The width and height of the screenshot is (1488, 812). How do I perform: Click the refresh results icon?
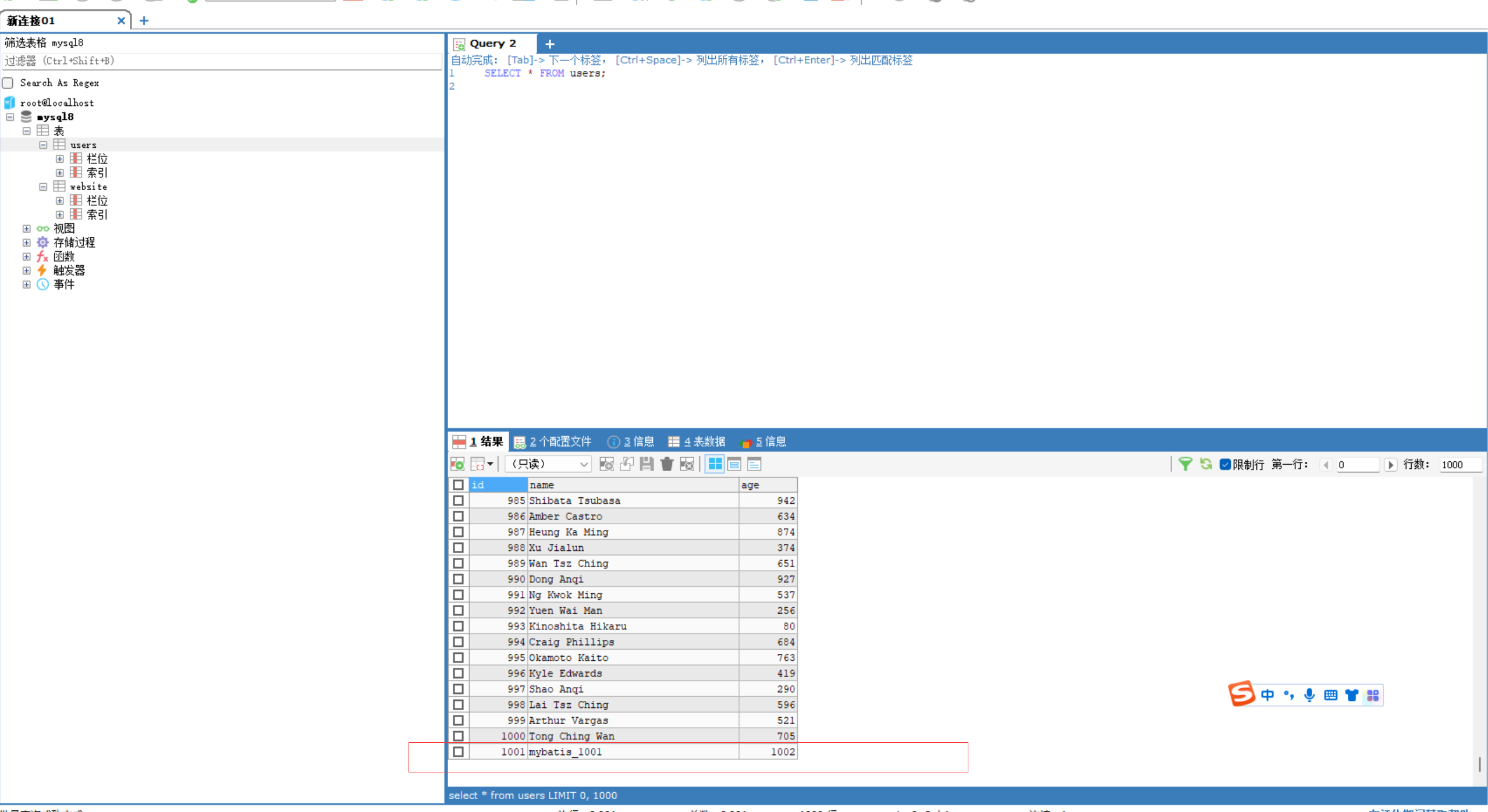[1205, 464]
